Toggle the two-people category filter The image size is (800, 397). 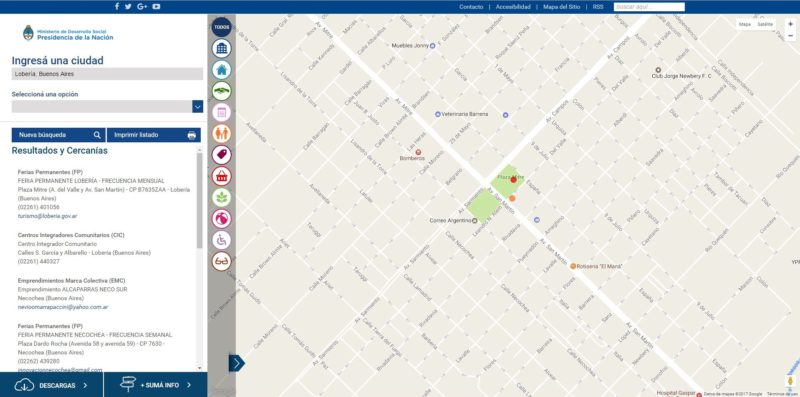(221, 134)
